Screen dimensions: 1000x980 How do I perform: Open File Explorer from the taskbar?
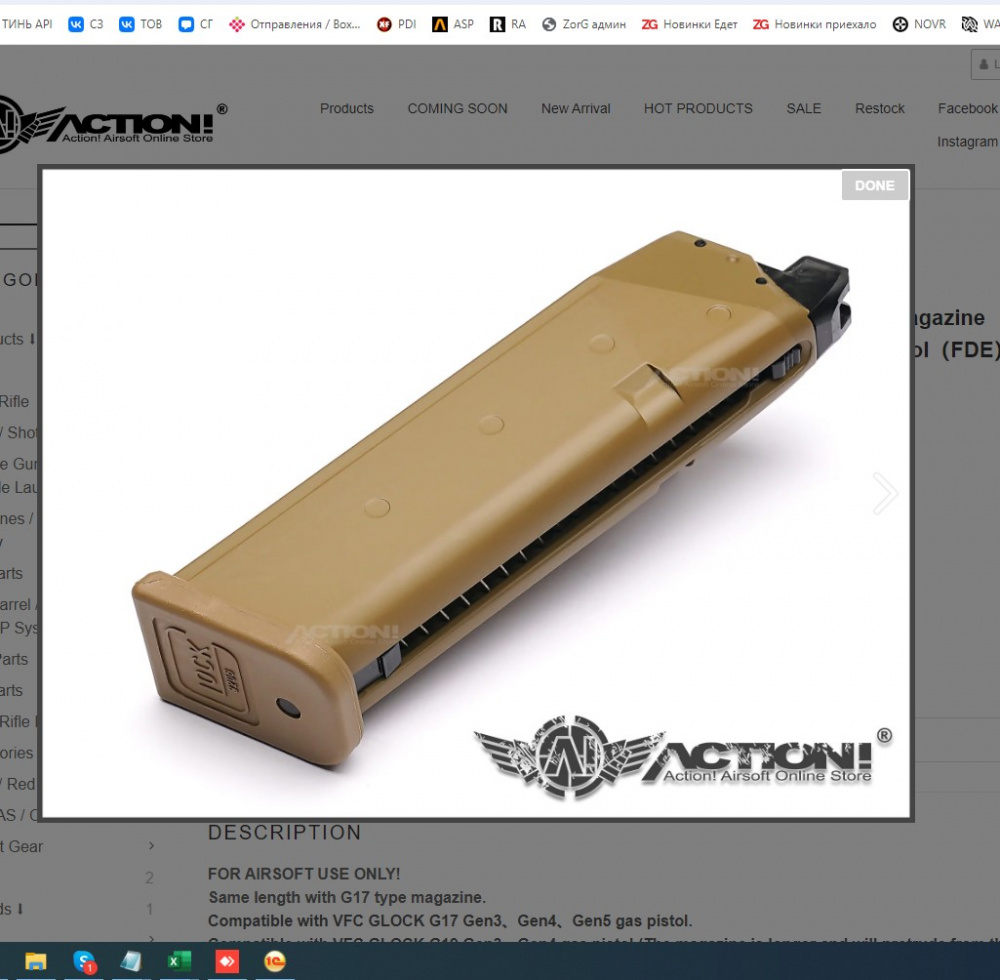pyautogui.click(x=36, y=962)
